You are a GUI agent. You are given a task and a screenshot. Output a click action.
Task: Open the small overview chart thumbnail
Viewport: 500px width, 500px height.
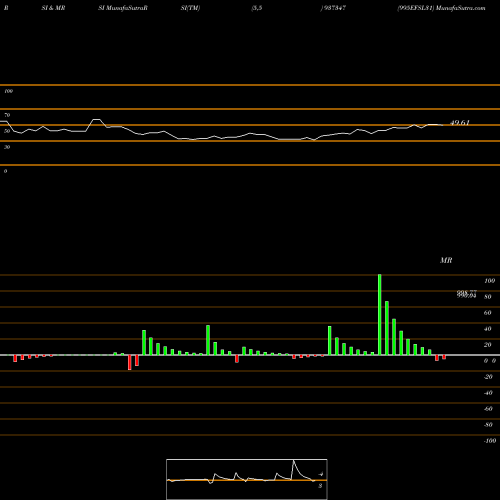pos(247,479)
